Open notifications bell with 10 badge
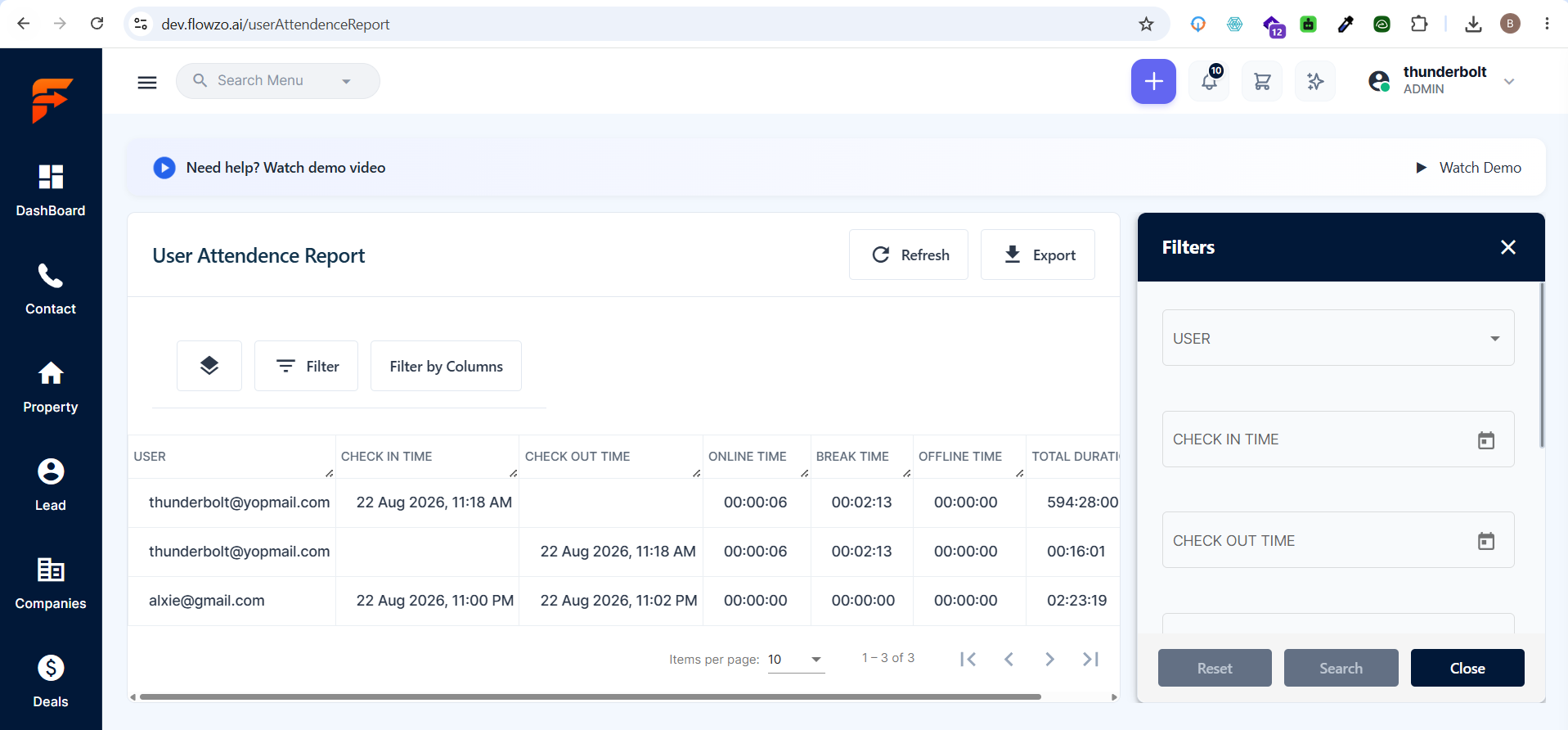The image size is (1568, 730). (1209, 81)
